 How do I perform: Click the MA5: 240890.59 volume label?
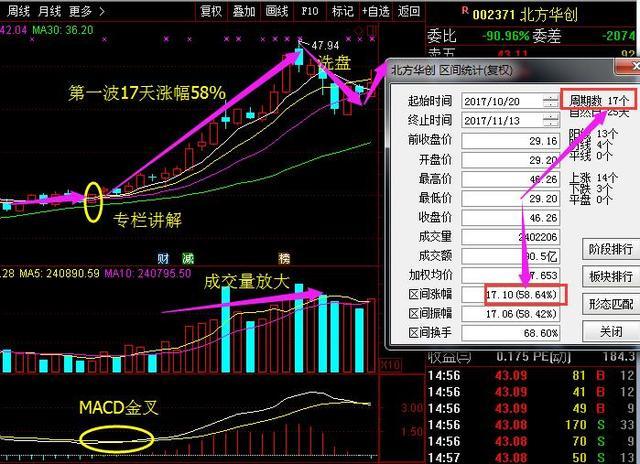point(60,273)
